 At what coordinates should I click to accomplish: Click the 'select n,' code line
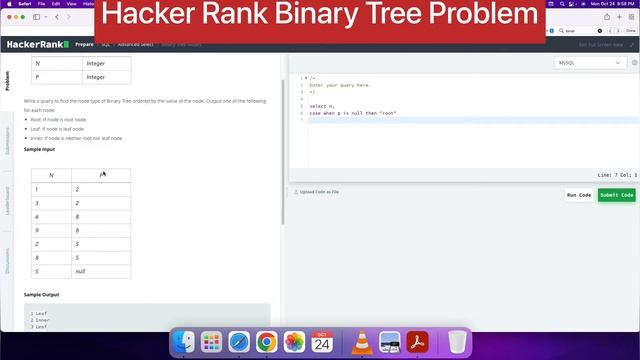(322, 106)
